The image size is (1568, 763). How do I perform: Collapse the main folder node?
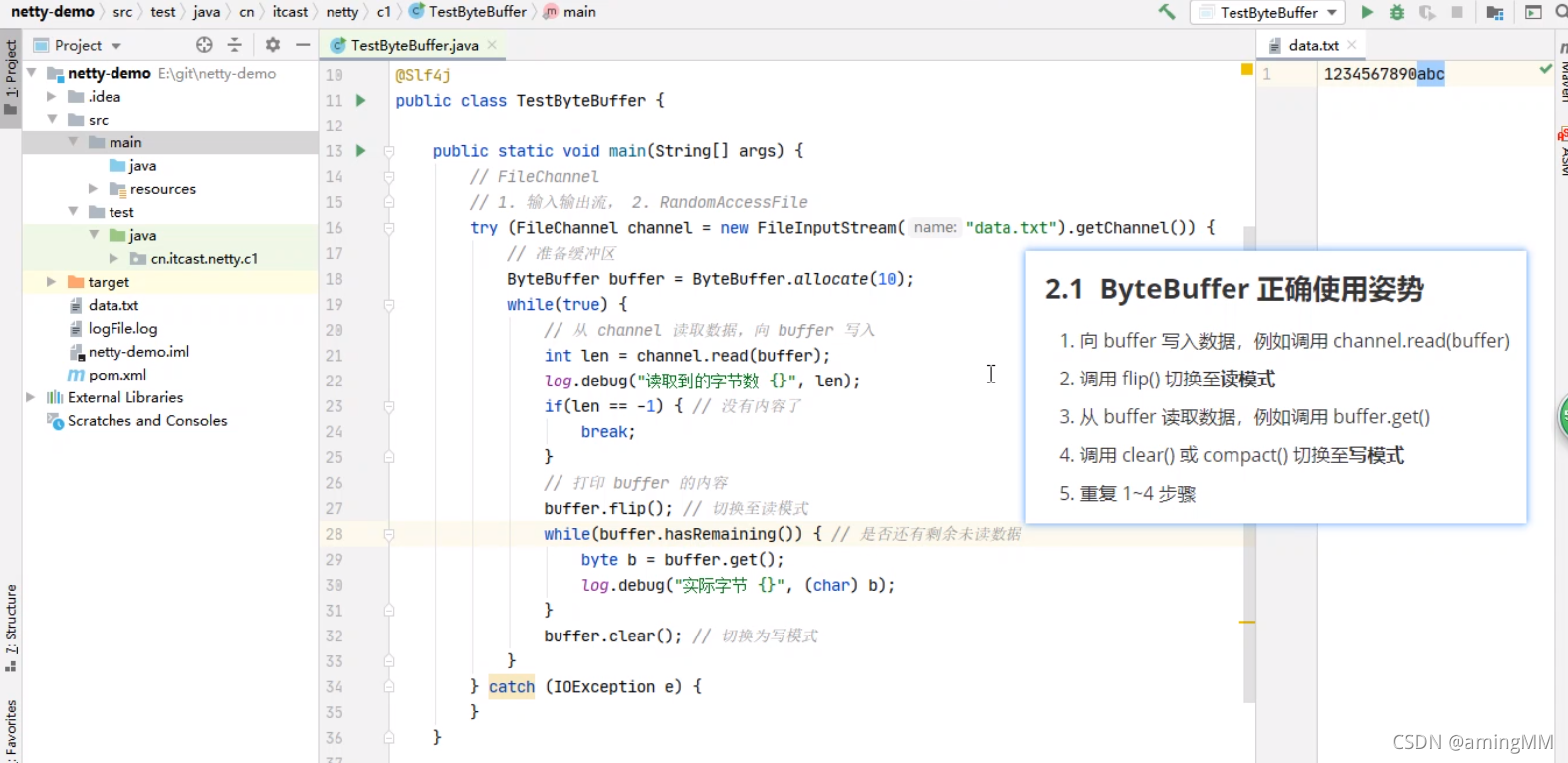73,142
